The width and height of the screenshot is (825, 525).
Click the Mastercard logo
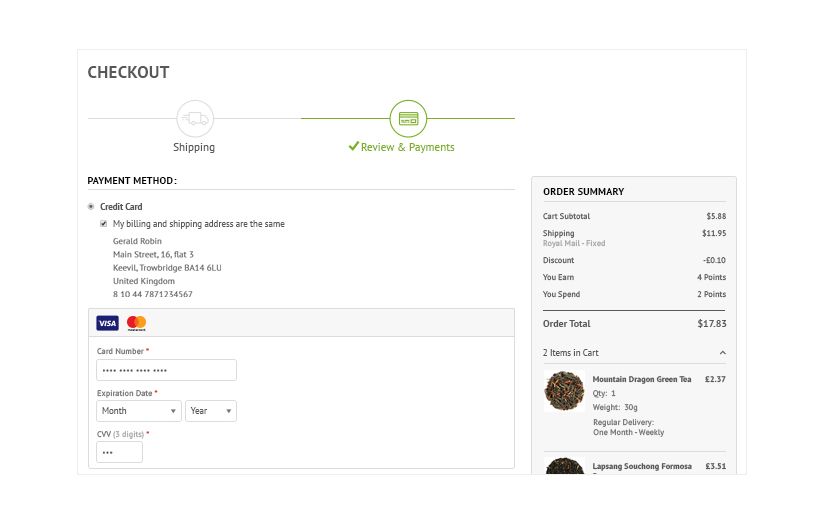[x=137, y=323]
